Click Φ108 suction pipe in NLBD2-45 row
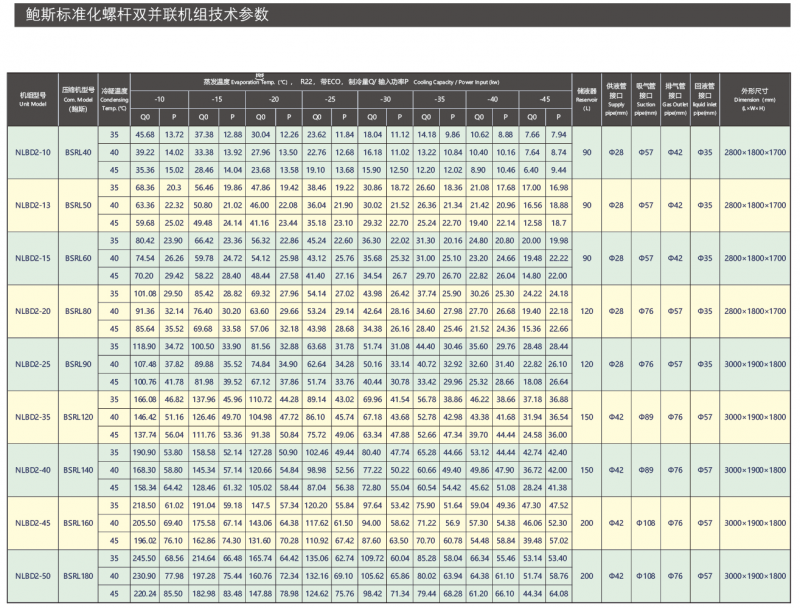 click(x=646, y=523)
